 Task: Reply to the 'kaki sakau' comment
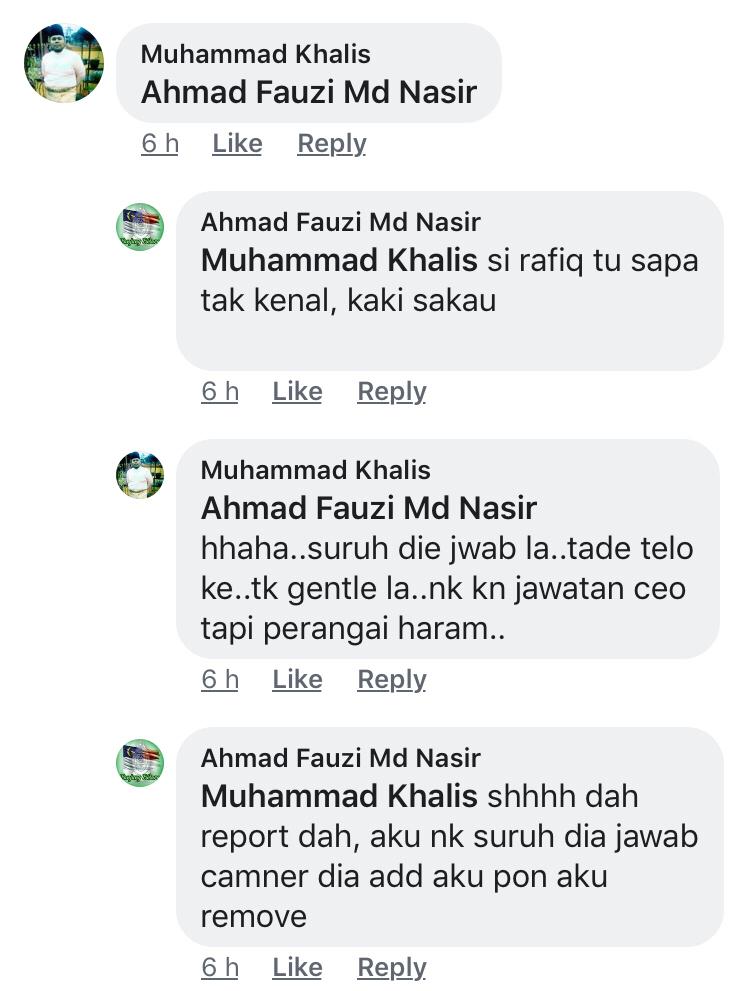pos(391,392)
